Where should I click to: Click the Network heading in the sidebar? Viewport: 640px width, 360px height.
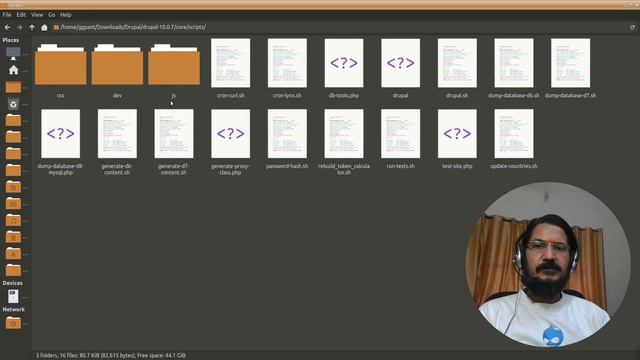(13, 309)
